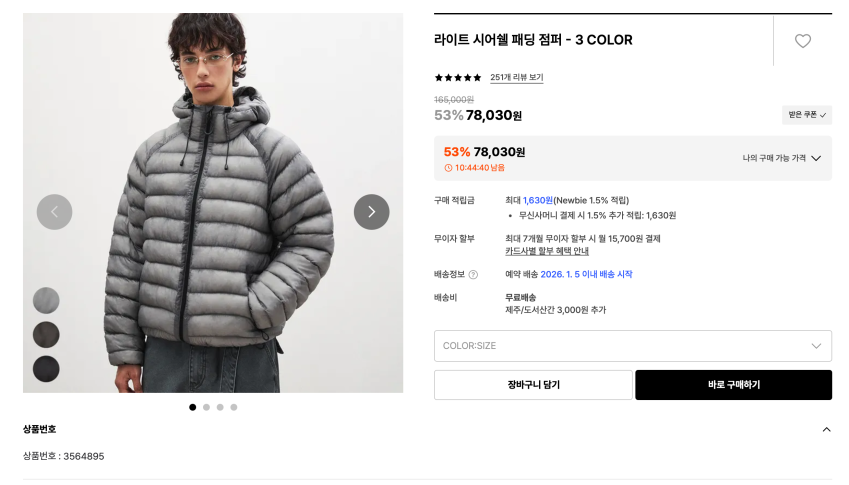Open the COLOR:SIZE dropdown

pyautogui.click(x=632, y=346)
